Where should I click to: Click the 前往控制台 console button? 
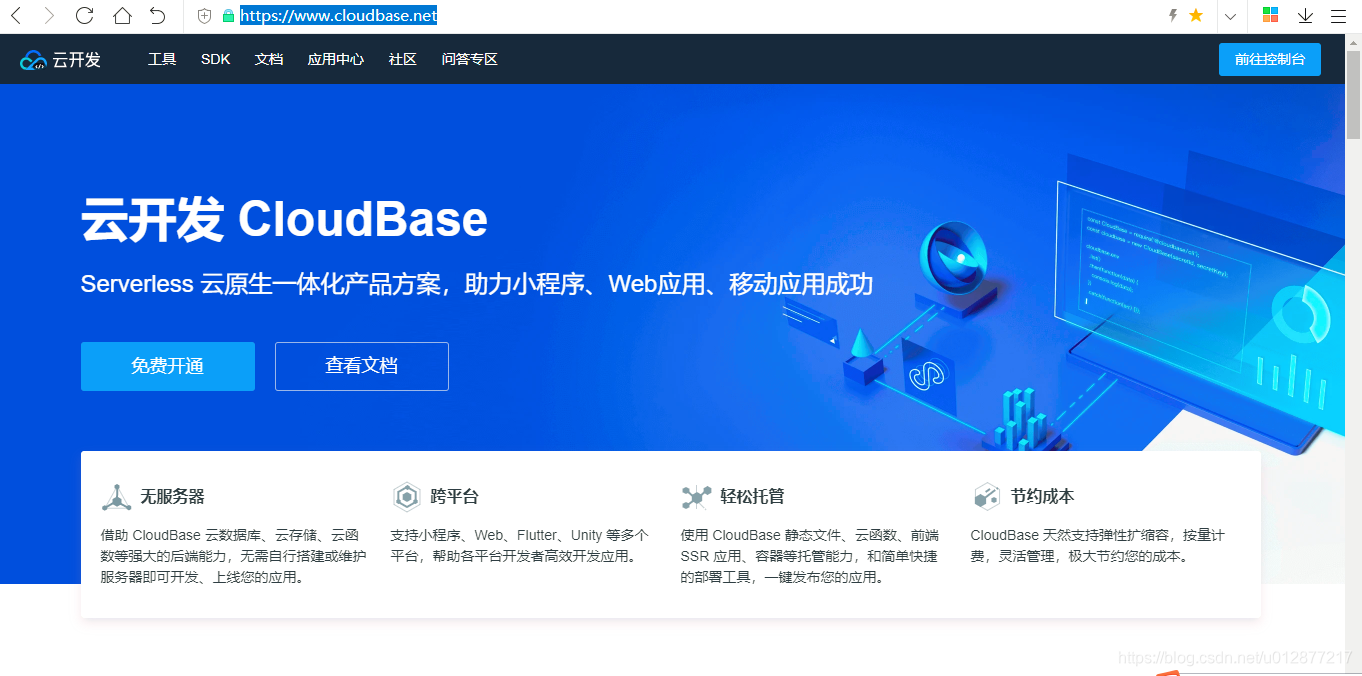[x=1269, y=59]
